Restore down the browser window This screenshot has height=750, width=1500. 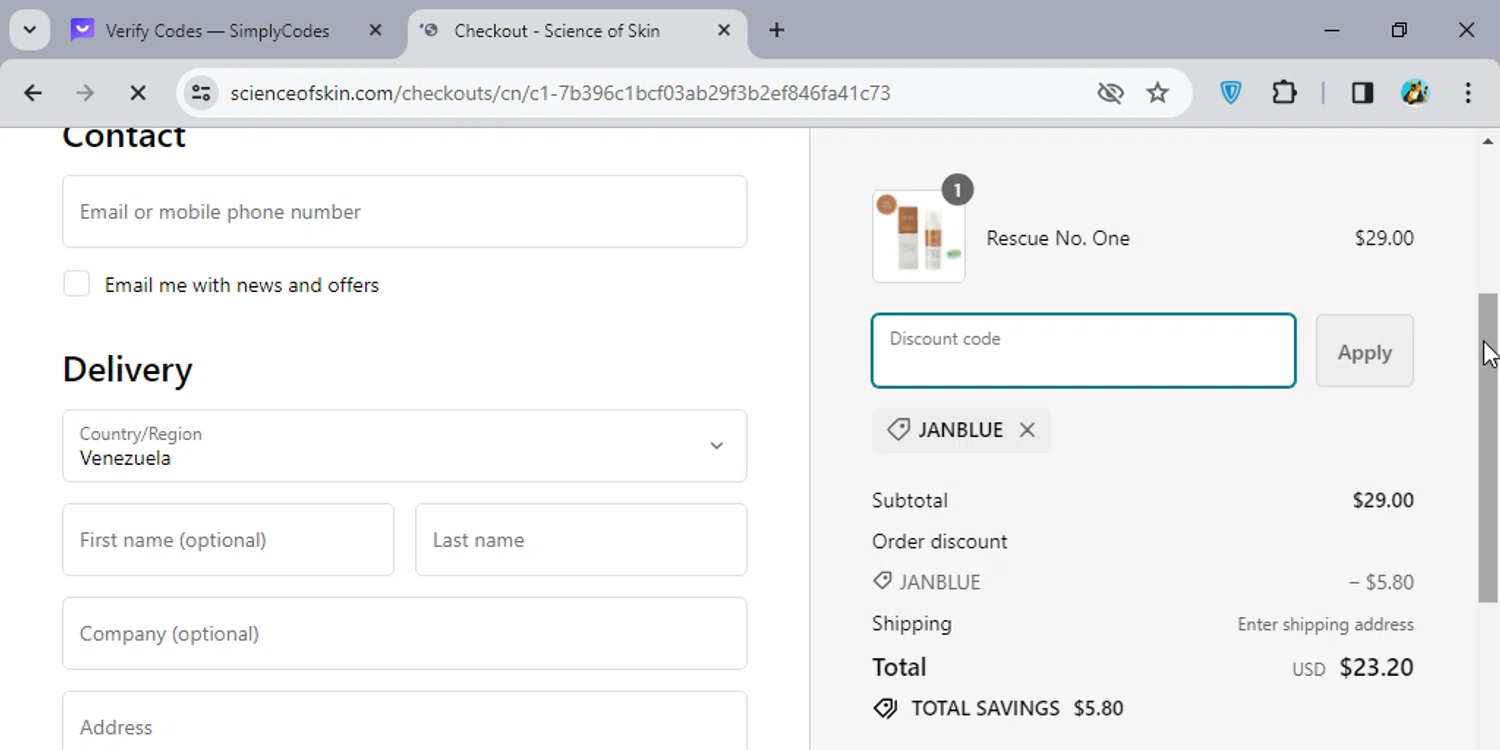pos(1399,30)
